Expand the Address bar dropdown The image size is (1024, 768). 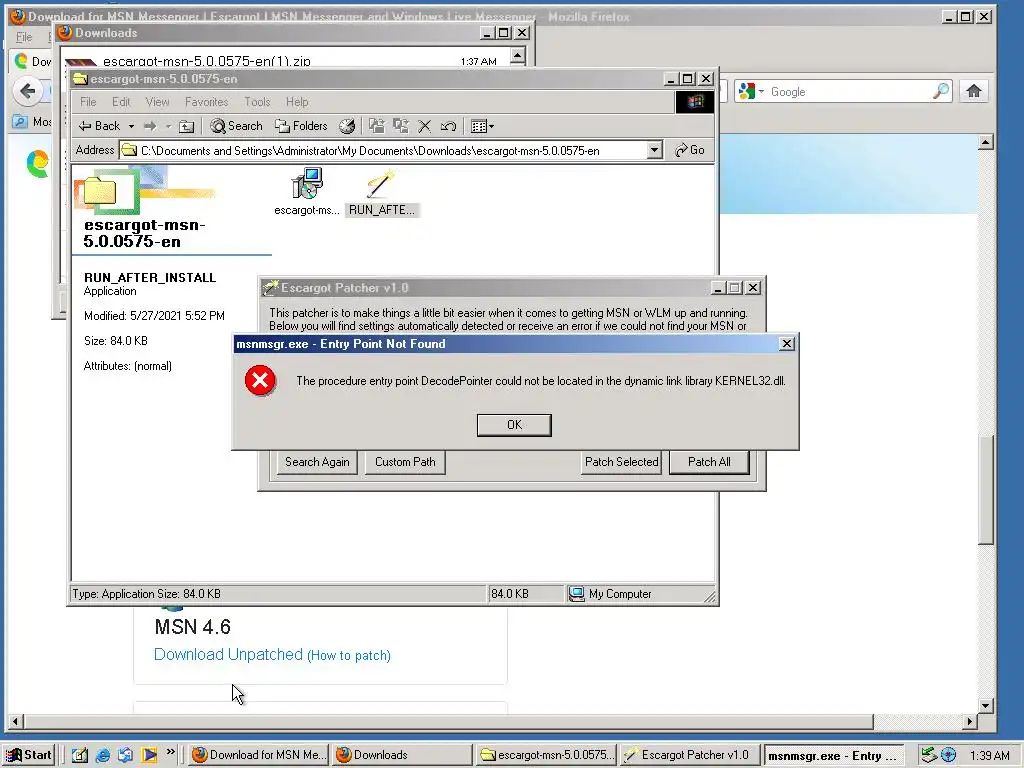click(x=654, y=151)
